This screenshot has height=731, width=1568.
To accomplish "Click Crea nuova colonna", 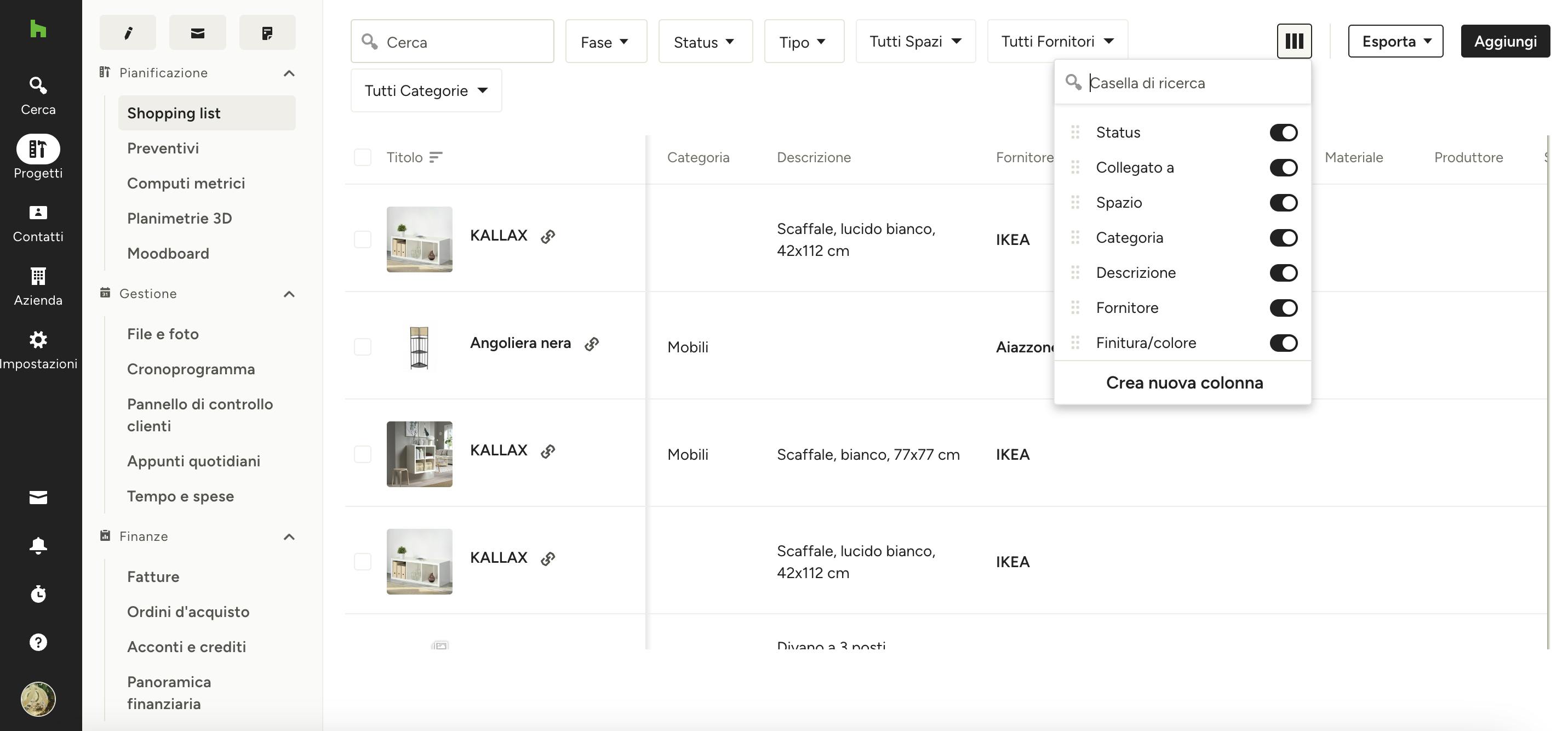I will [1184, 383].
